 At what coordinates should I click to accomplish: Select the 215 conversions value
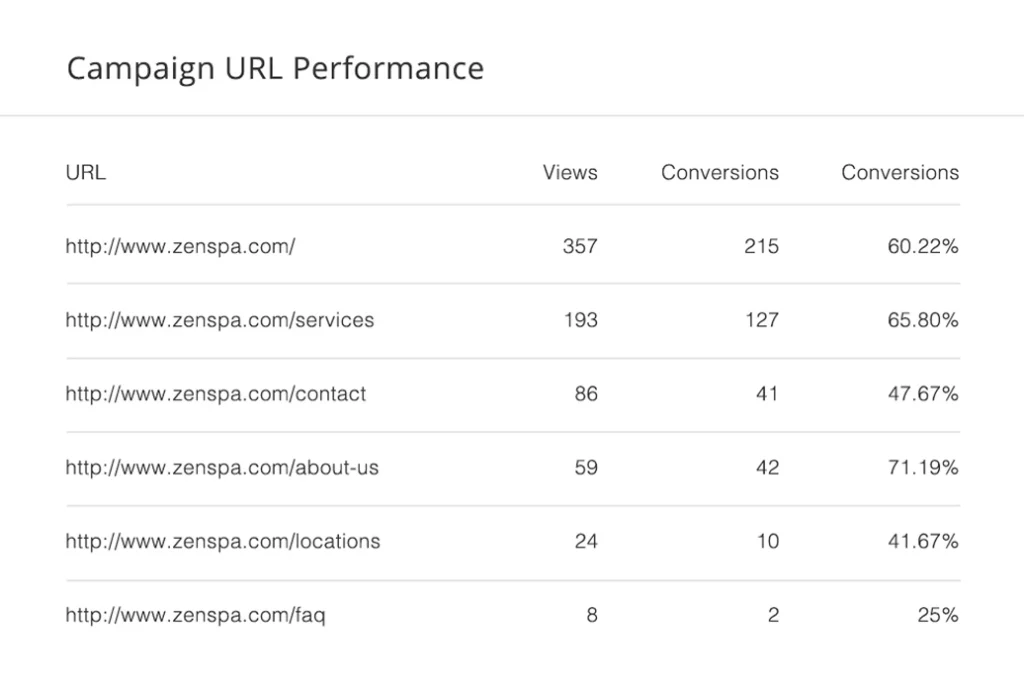coord(761,247)
